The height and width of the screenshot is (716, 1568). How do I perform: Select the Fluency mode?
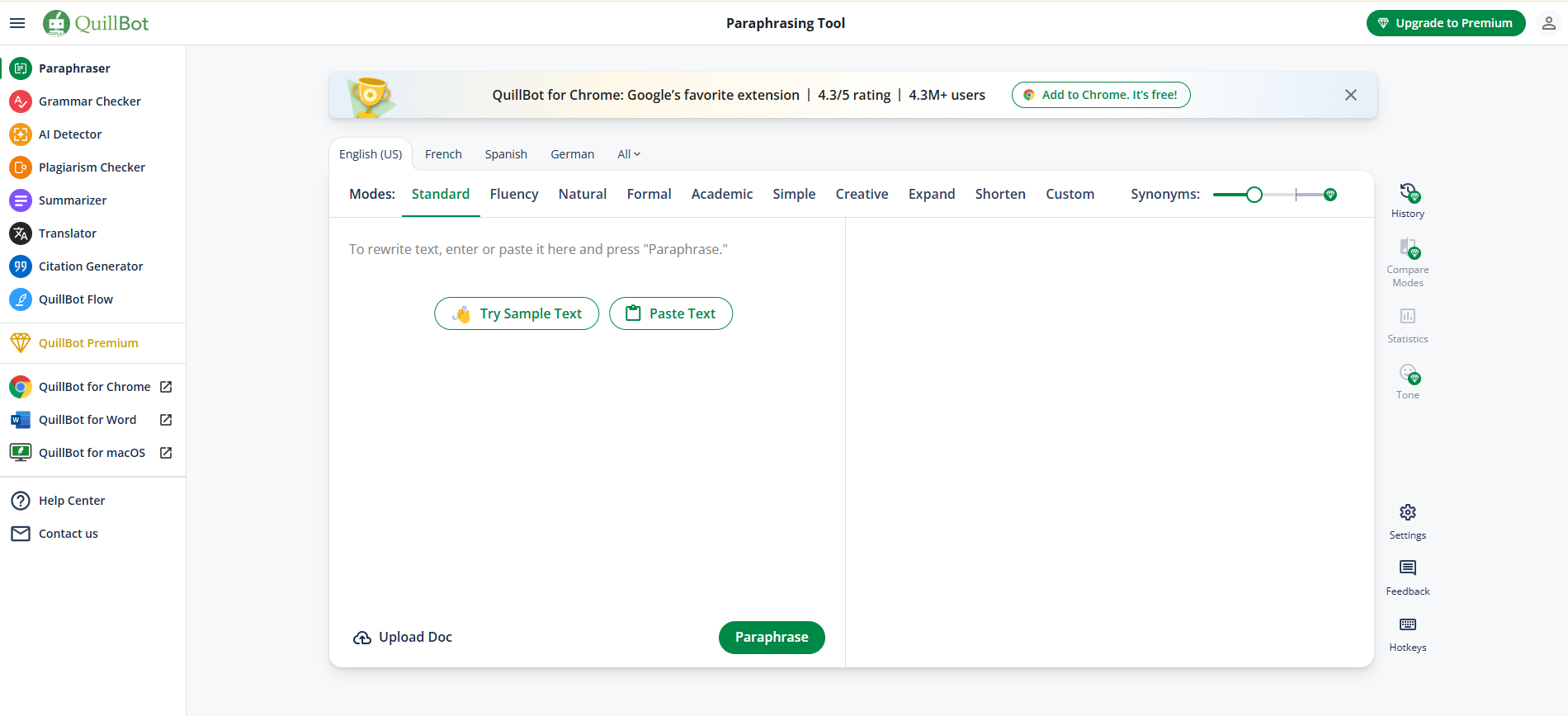[x=514, y=194]
